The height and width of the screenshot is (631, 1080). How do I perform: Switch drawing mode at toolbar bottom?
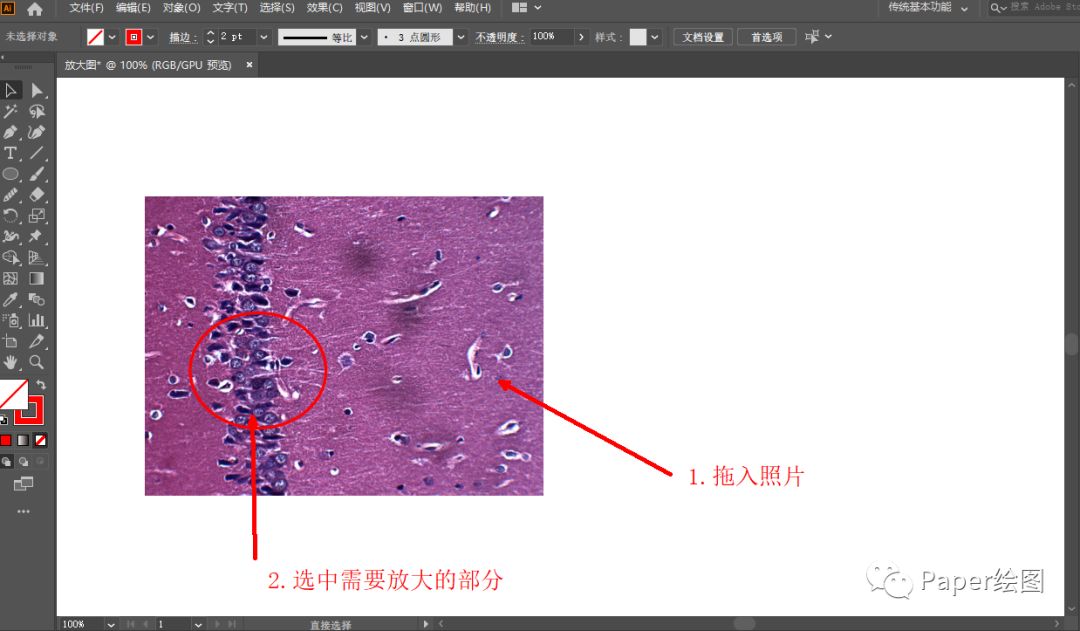coord(22,462)
